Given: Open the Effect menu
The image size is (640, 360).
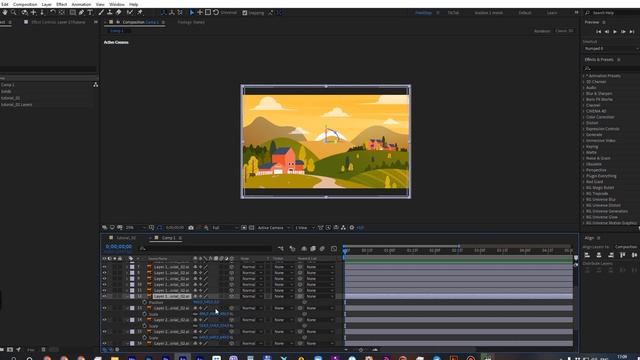Looking at the screenshot, I should [62, 4].
